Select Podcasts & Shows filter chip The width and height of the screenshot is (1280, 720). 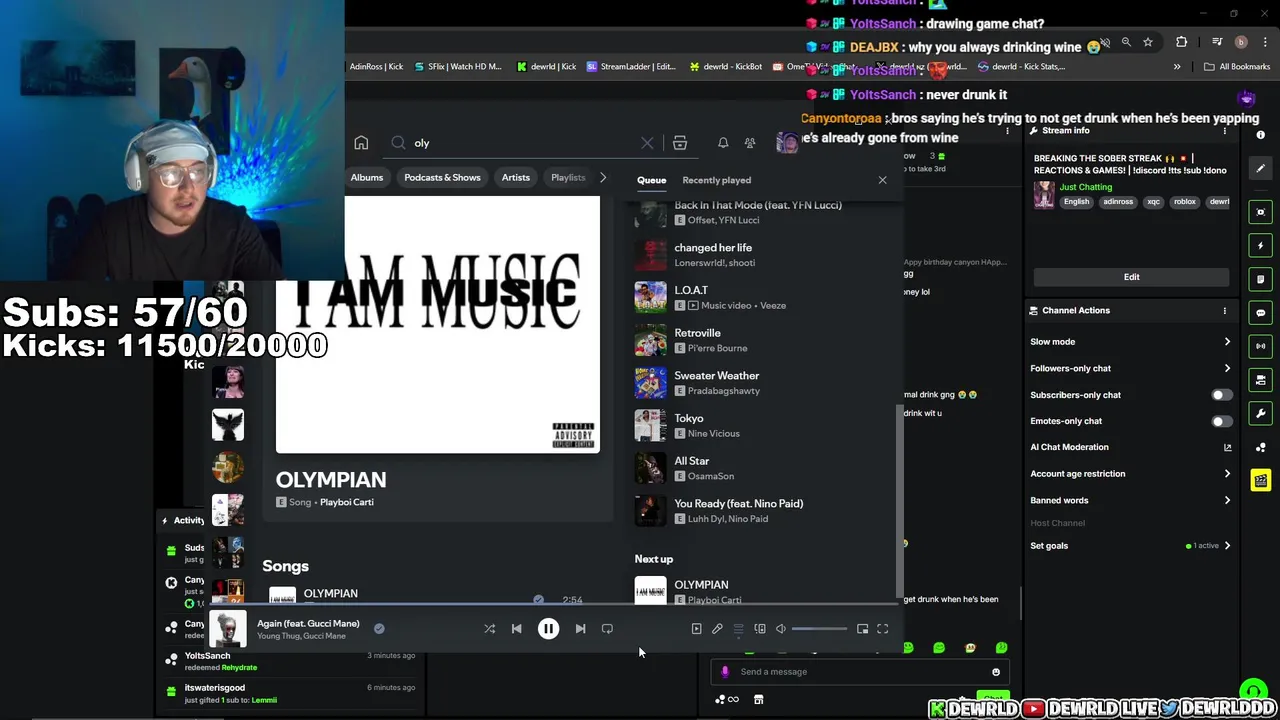pyautogui.click(x=442, y=177)
